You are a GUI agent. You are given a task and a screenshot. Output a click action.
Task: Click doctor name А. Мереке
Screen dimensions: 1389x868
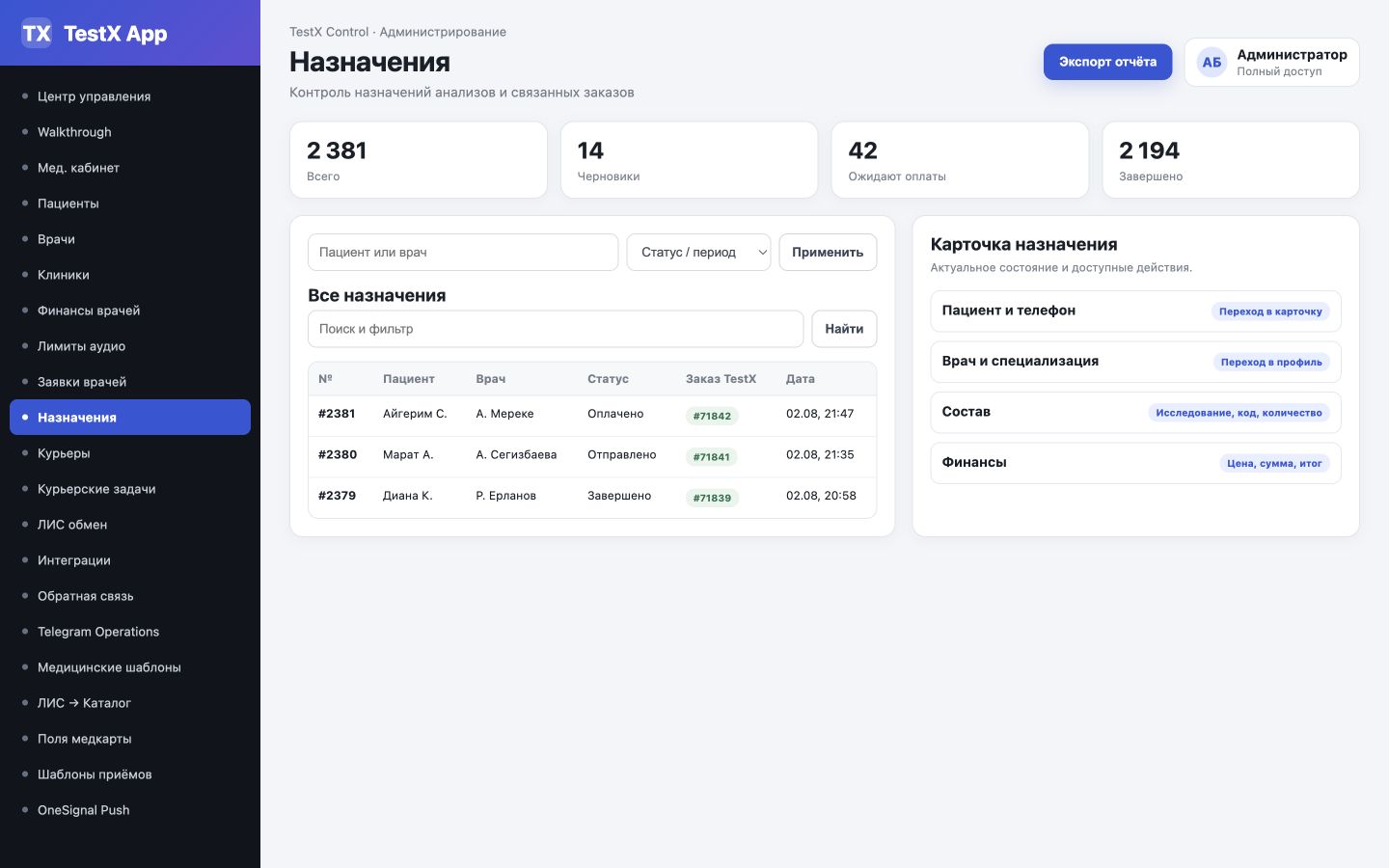pyautogui.click(x=504, y=414)
